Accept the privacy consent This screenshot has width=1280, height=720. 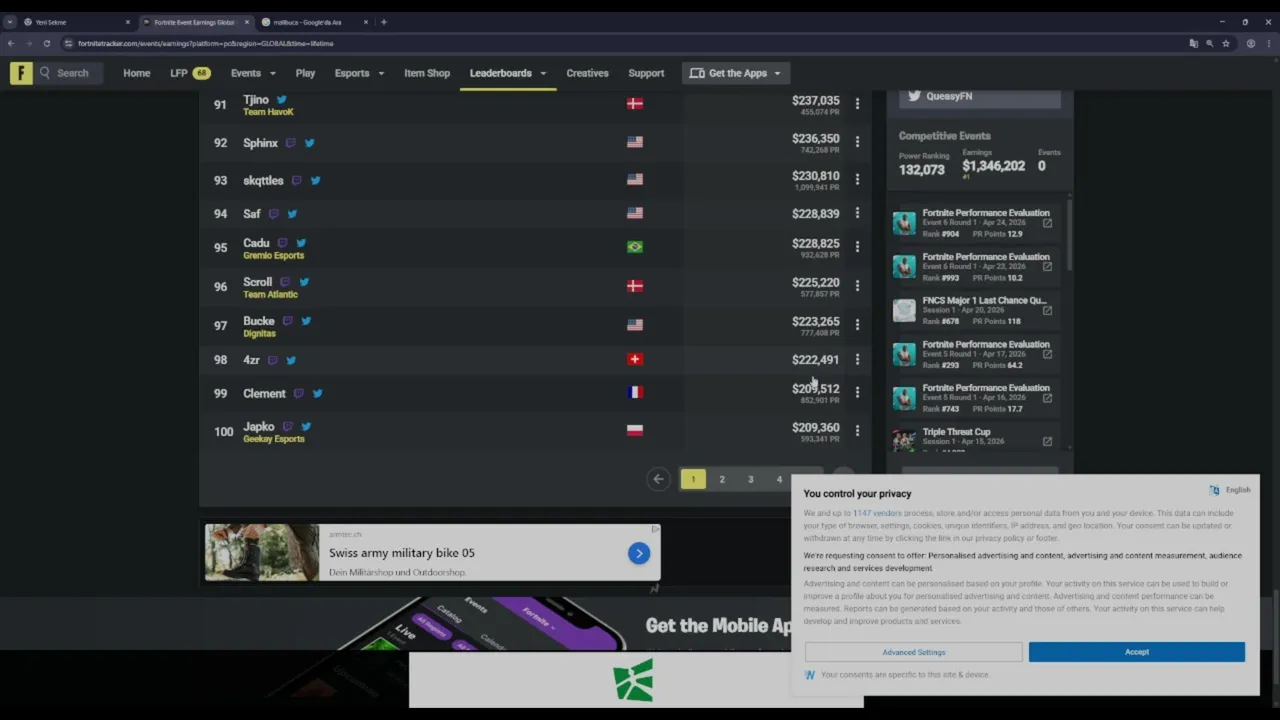coord(1137,652)
